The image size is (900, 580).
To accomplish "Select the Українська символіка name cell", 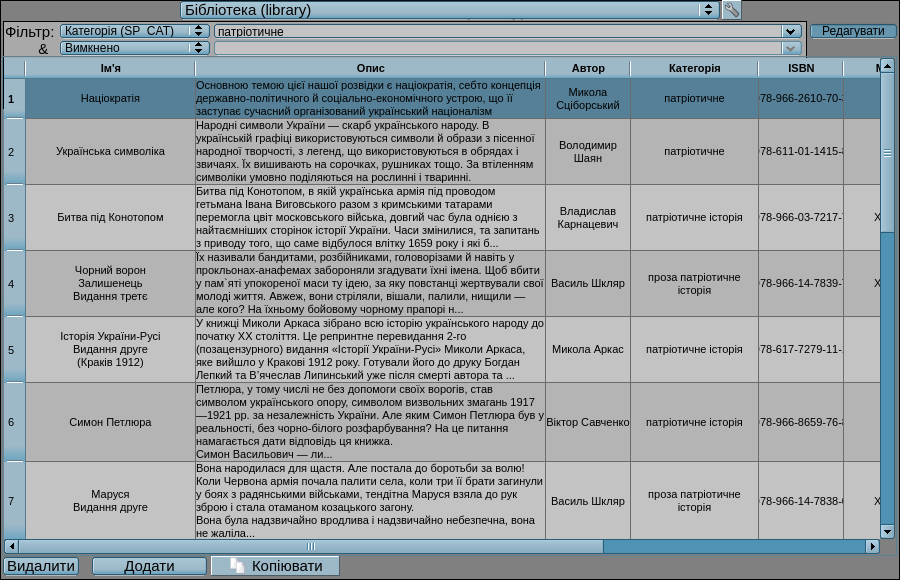I will point(110,152).
